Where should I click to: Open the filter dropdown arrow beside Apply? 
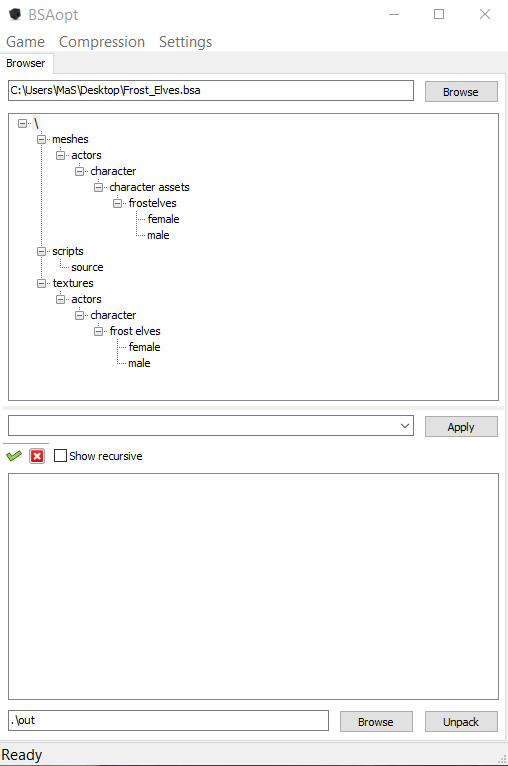point(404,426)
